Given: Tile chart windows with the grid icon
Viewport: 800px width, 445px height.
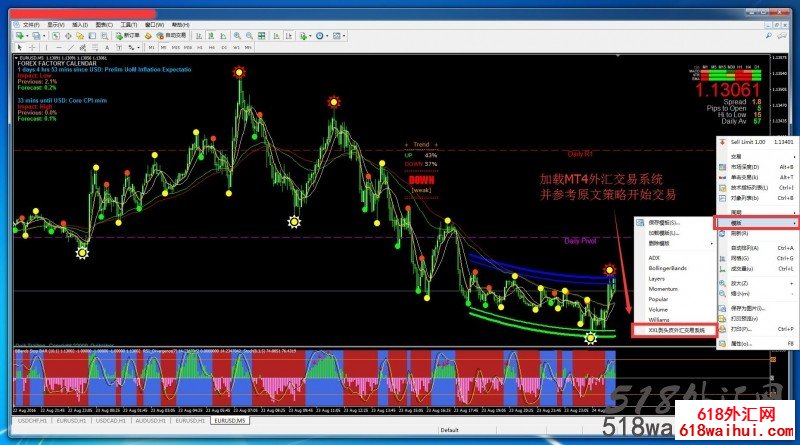Looking at the screenshot, I should point(261,36).
